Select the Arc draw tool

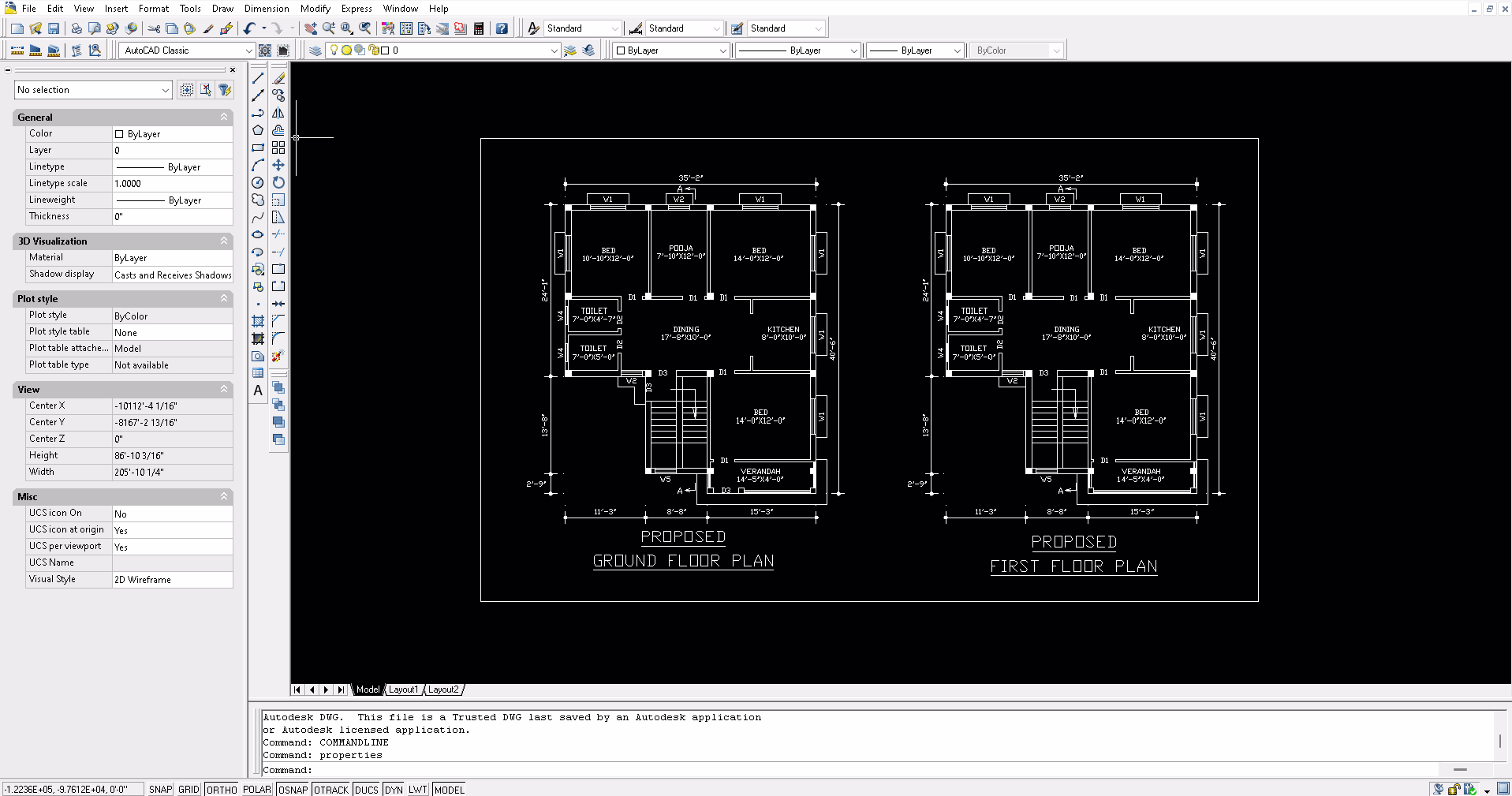[258, 165]
